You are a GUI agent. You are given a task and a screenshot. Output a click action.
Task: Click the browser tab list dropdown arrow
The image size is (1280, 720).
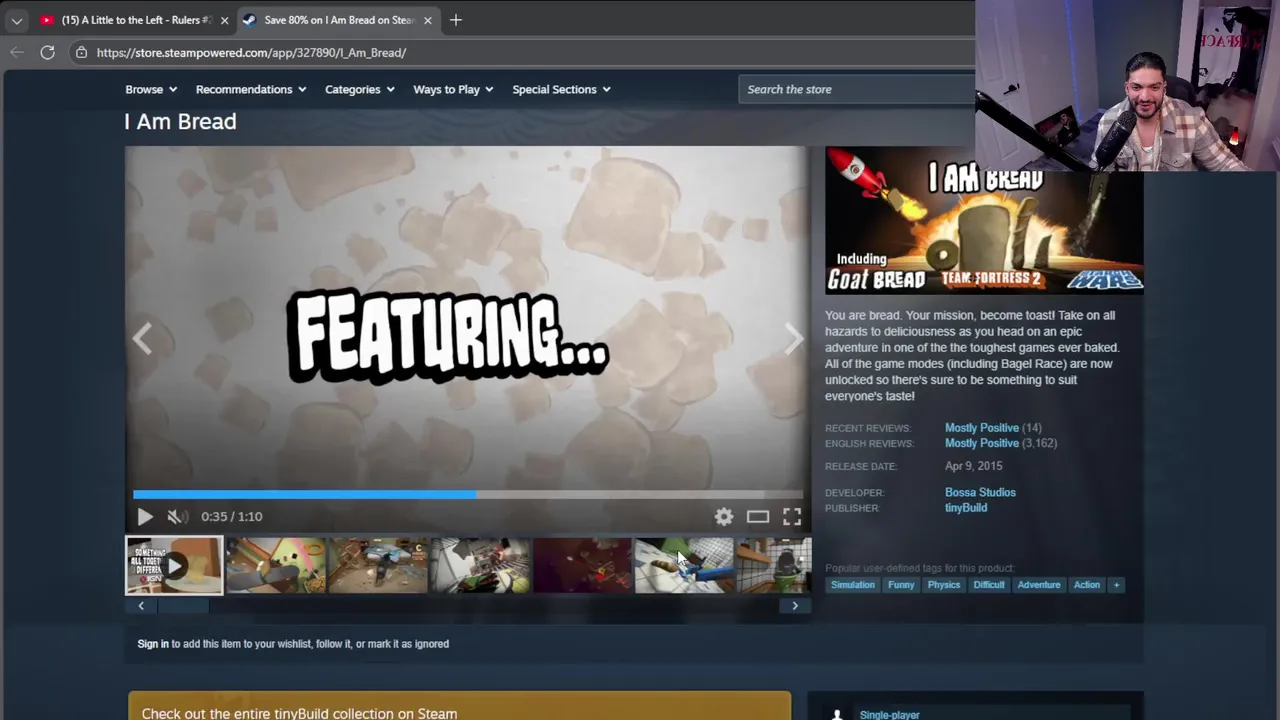[16, 20]
